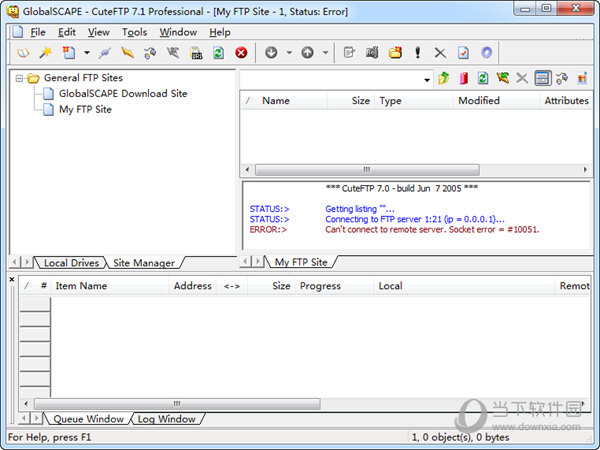
Task: Select GlobalSCAPE Download Site entry
Action: [x=123, y=93]
